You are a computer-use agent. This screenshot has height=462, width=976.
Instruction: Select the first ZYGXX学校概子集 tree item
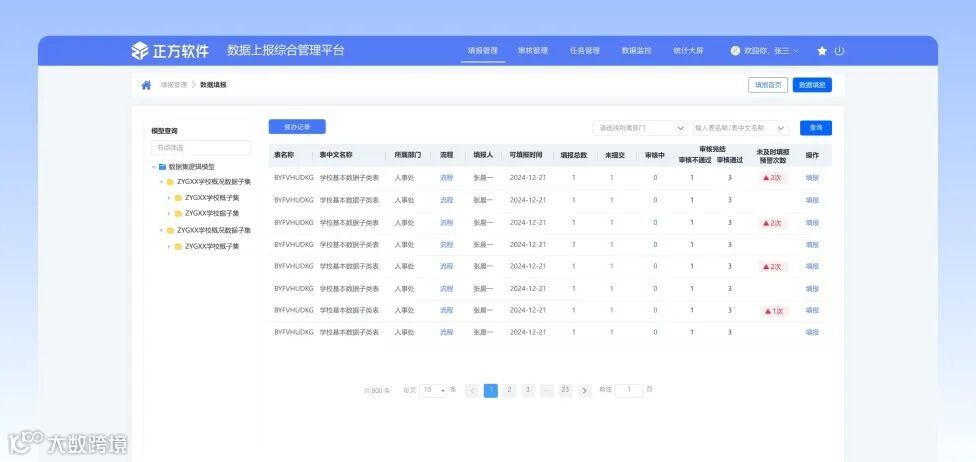(212, 198)
